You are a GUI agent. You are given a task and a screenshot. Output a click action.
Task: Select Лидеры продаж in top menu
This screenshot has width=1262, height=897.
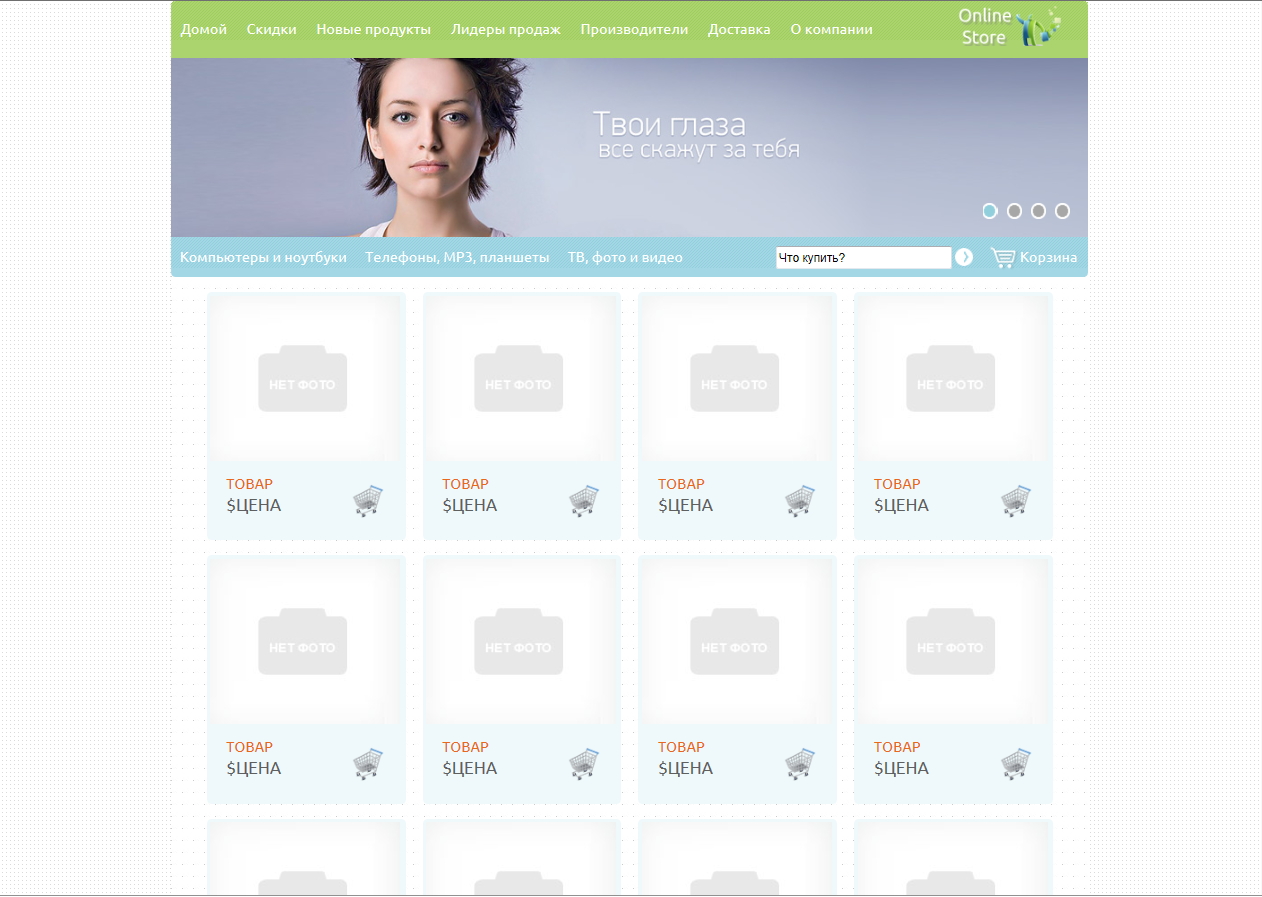(x=506, y=29)
